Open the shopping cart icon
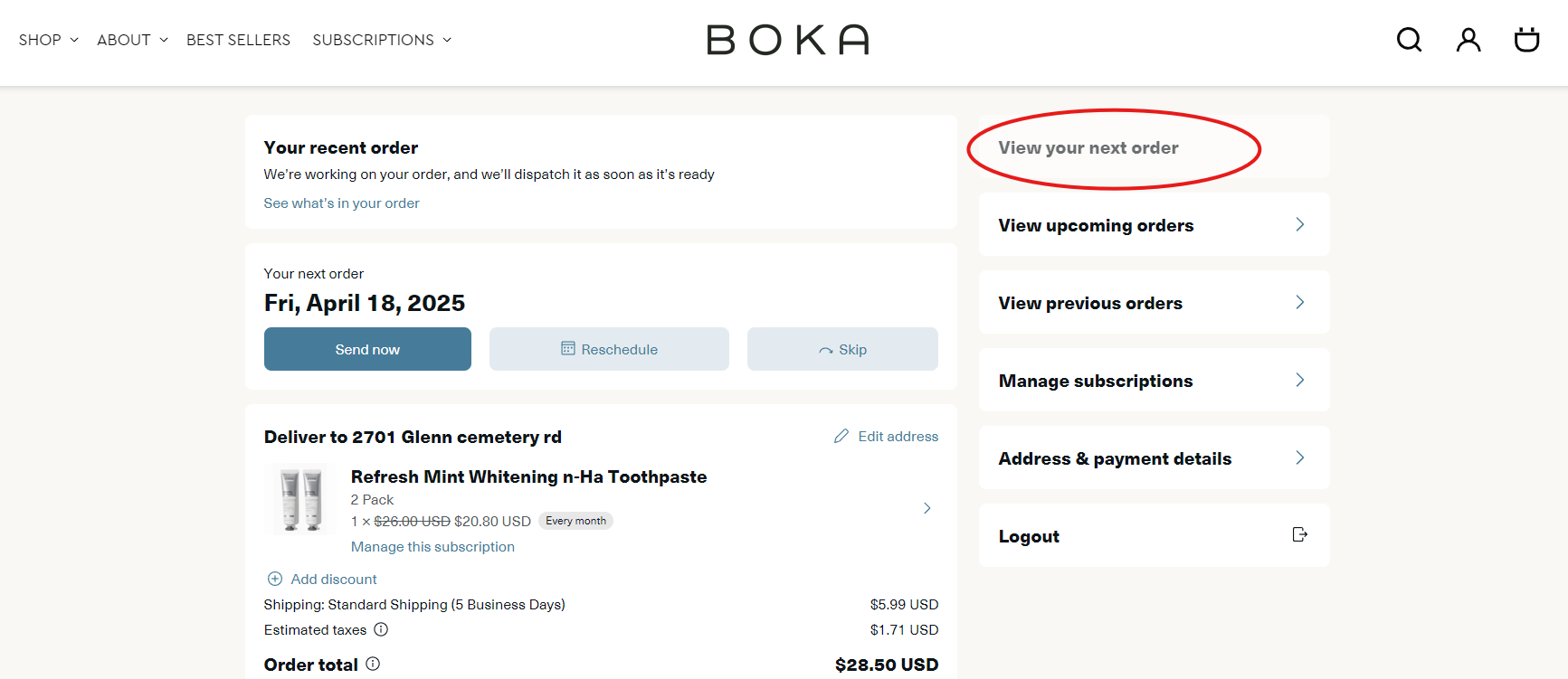 [x=1526, y=40]
